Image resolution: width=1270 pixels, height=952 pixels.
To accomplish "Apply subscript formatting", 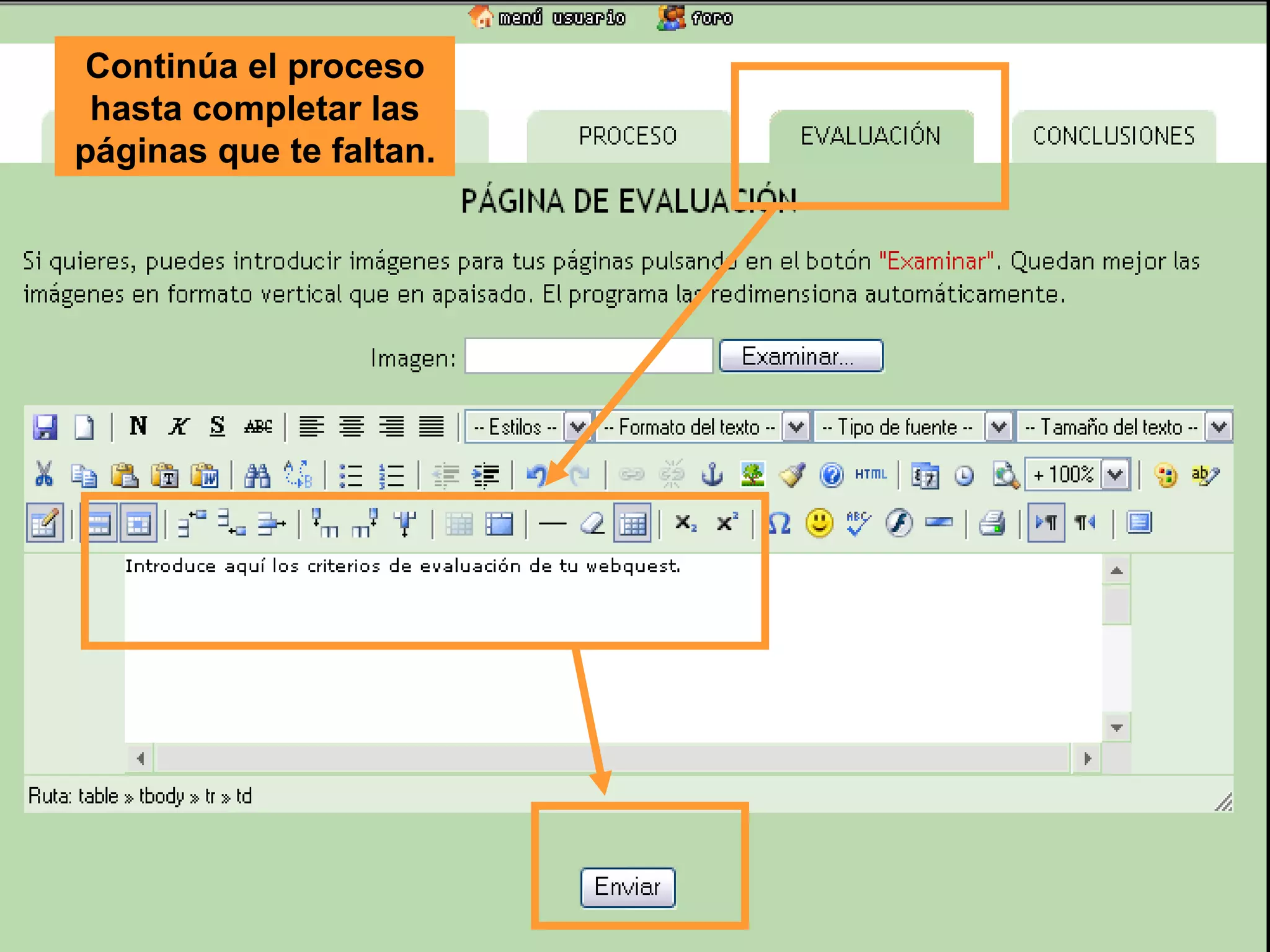I will point(686,524).
